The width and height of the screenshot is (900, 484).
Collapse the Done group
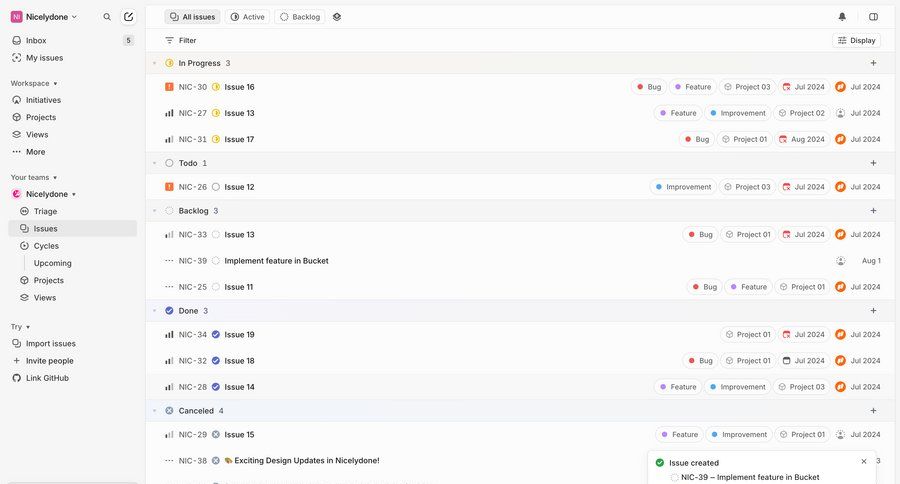[154, 311]
